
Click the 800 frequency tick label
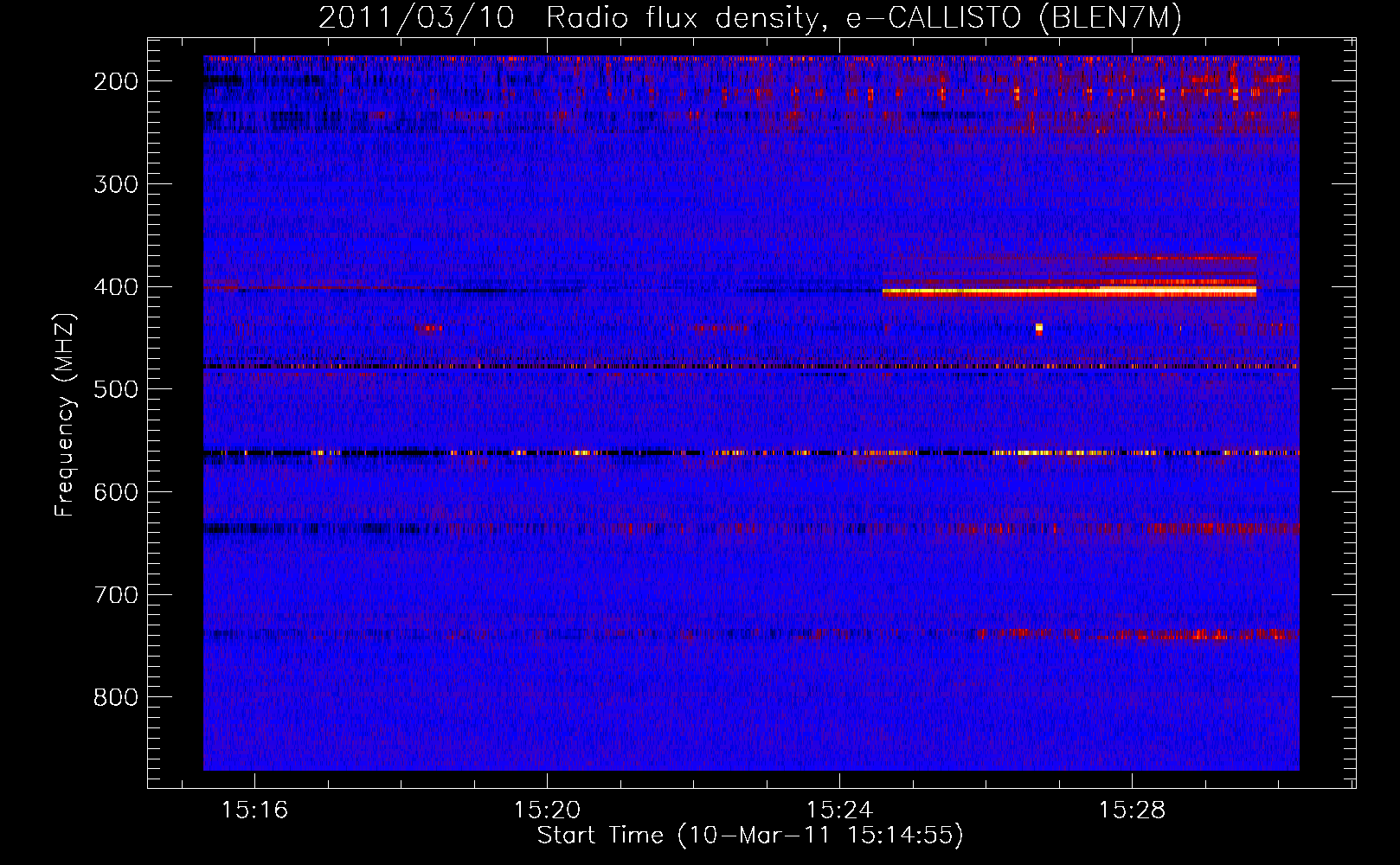(x=116, y=697)
